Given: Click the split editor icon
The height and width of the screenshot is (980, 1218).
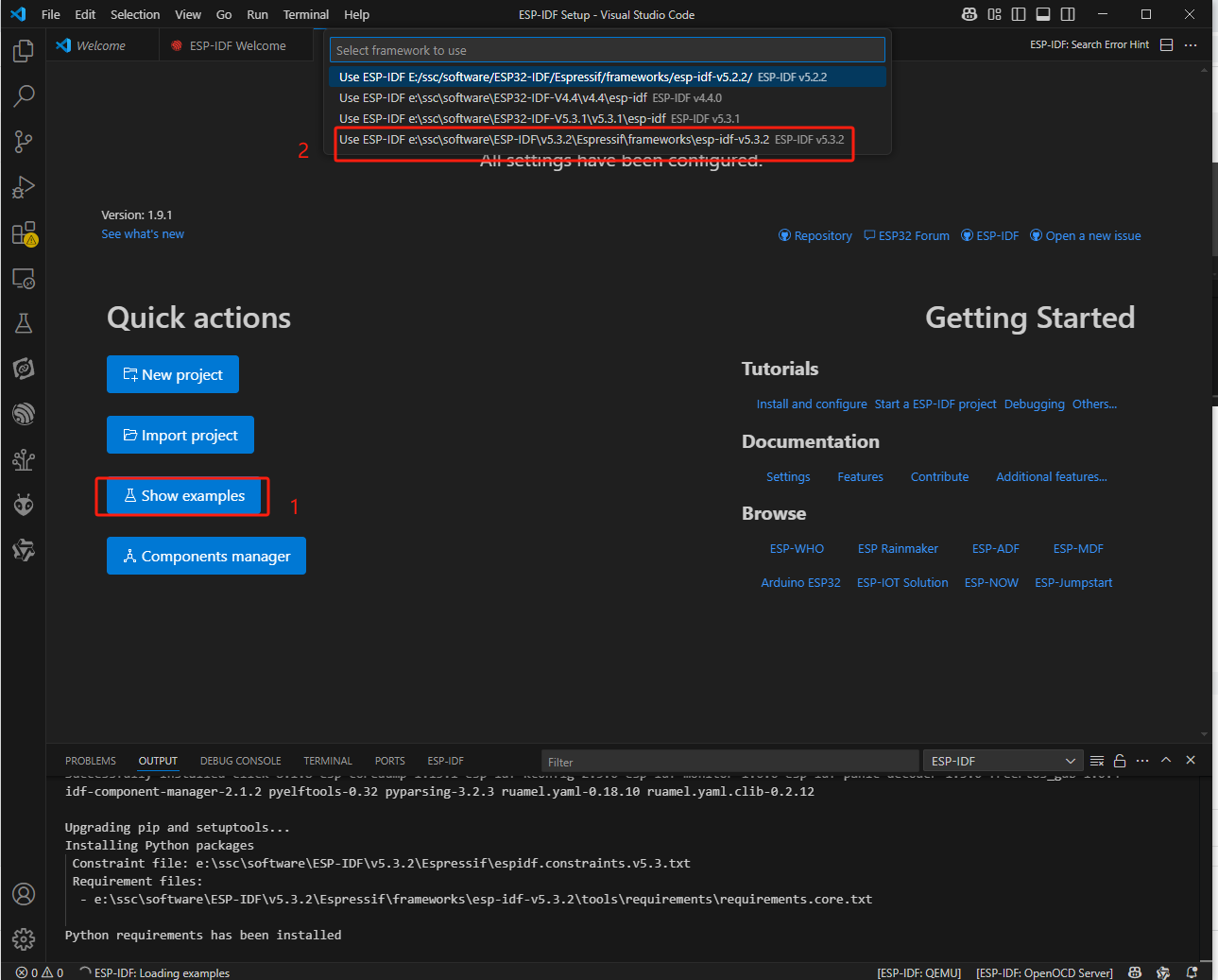Looking at the screenshot, I should (x=1167, y=44).
